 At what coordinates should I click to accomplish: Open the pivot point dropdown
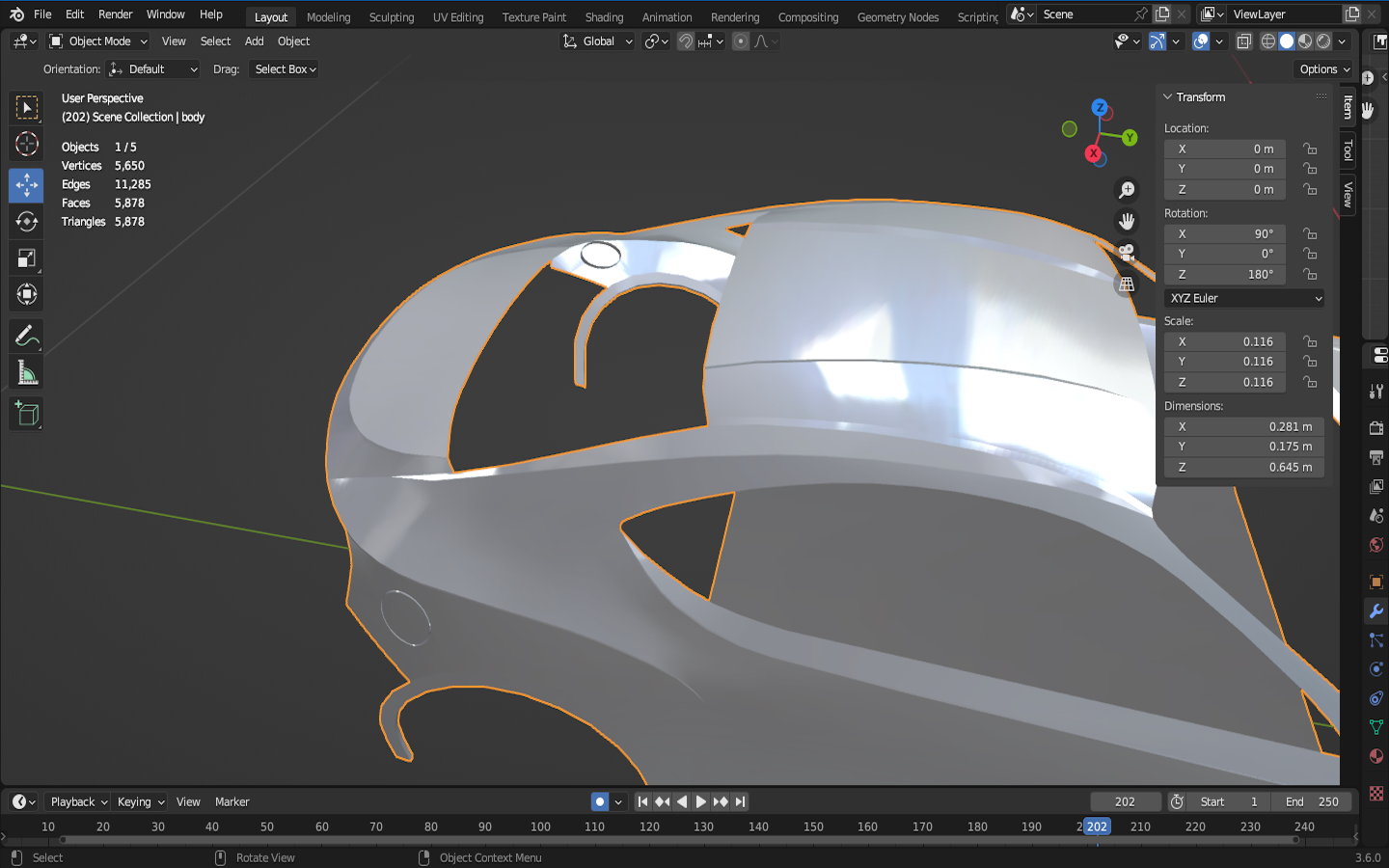pos(656,41)
